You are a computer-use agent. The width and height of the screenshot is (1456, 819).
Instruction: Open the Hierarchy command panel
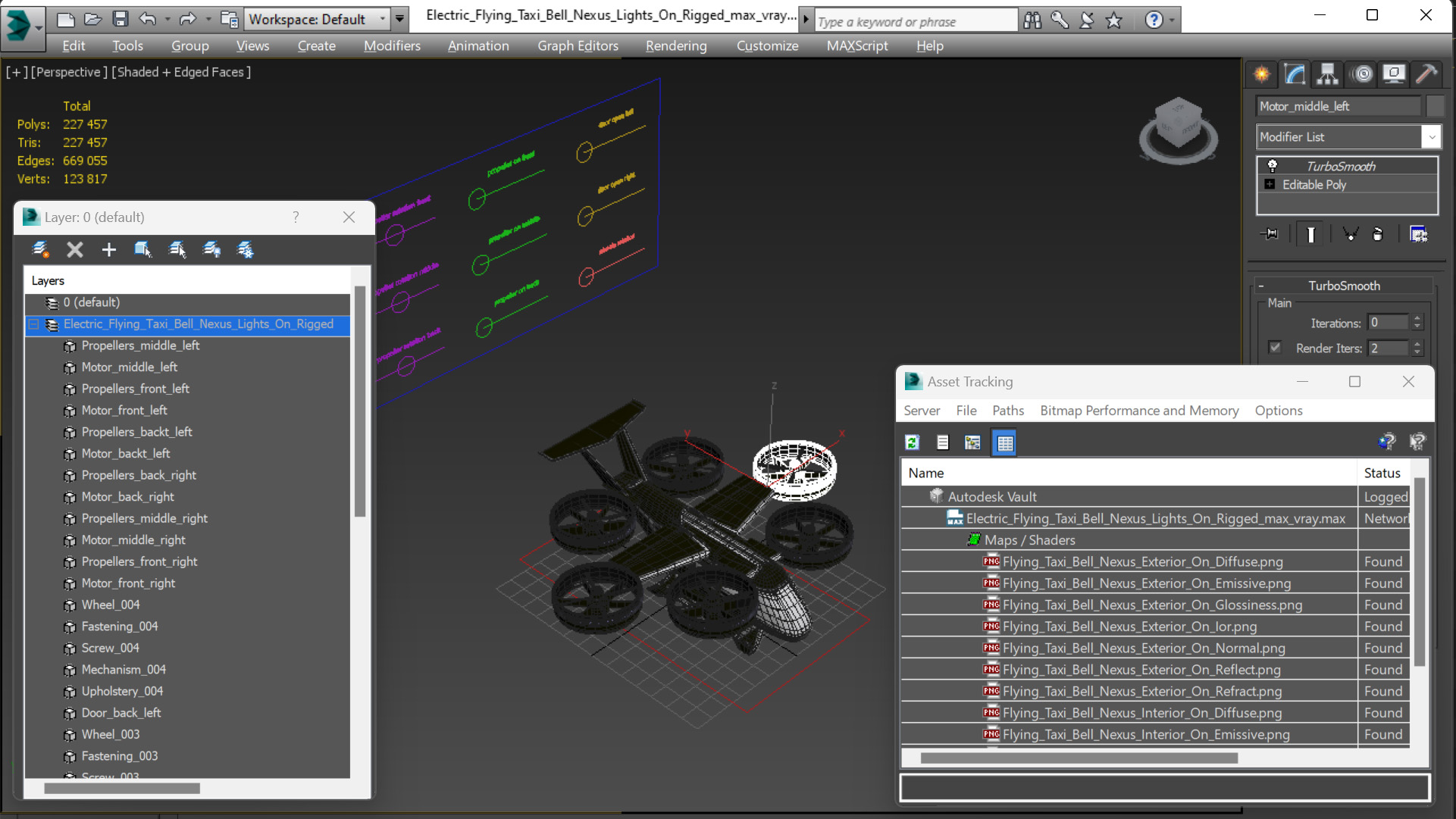pyautogui.click(x=1327, y=73)
